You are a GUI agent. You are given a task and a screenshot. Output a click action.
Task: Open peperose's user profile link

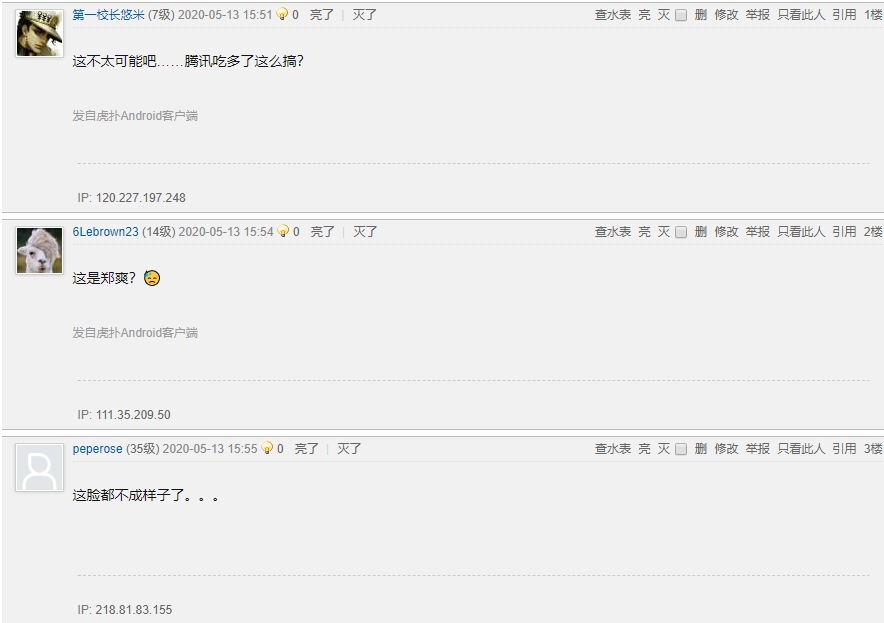click(x=98, y=449)
